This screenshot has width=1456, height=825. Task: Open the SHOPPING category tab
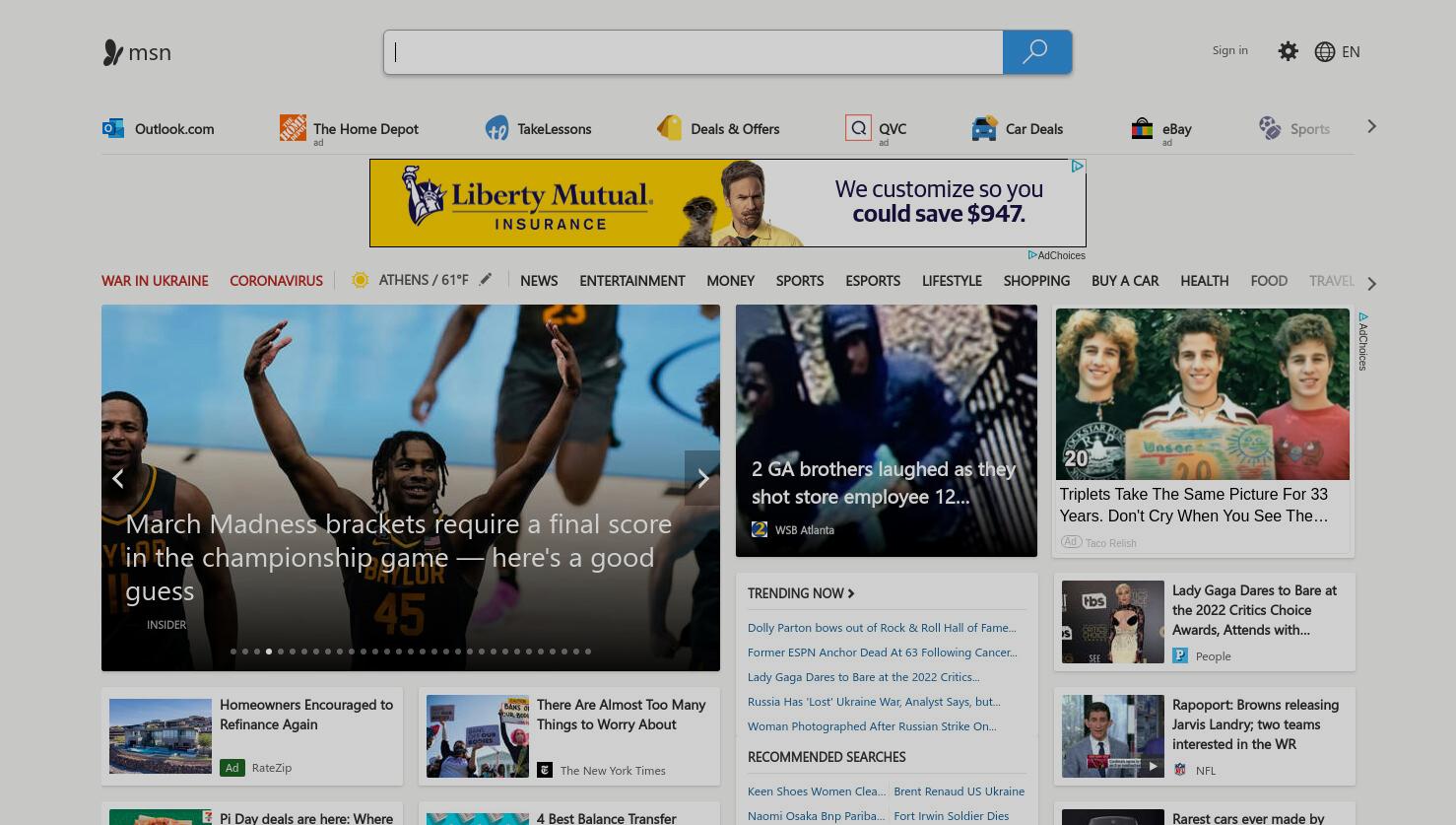(1036, 281)
